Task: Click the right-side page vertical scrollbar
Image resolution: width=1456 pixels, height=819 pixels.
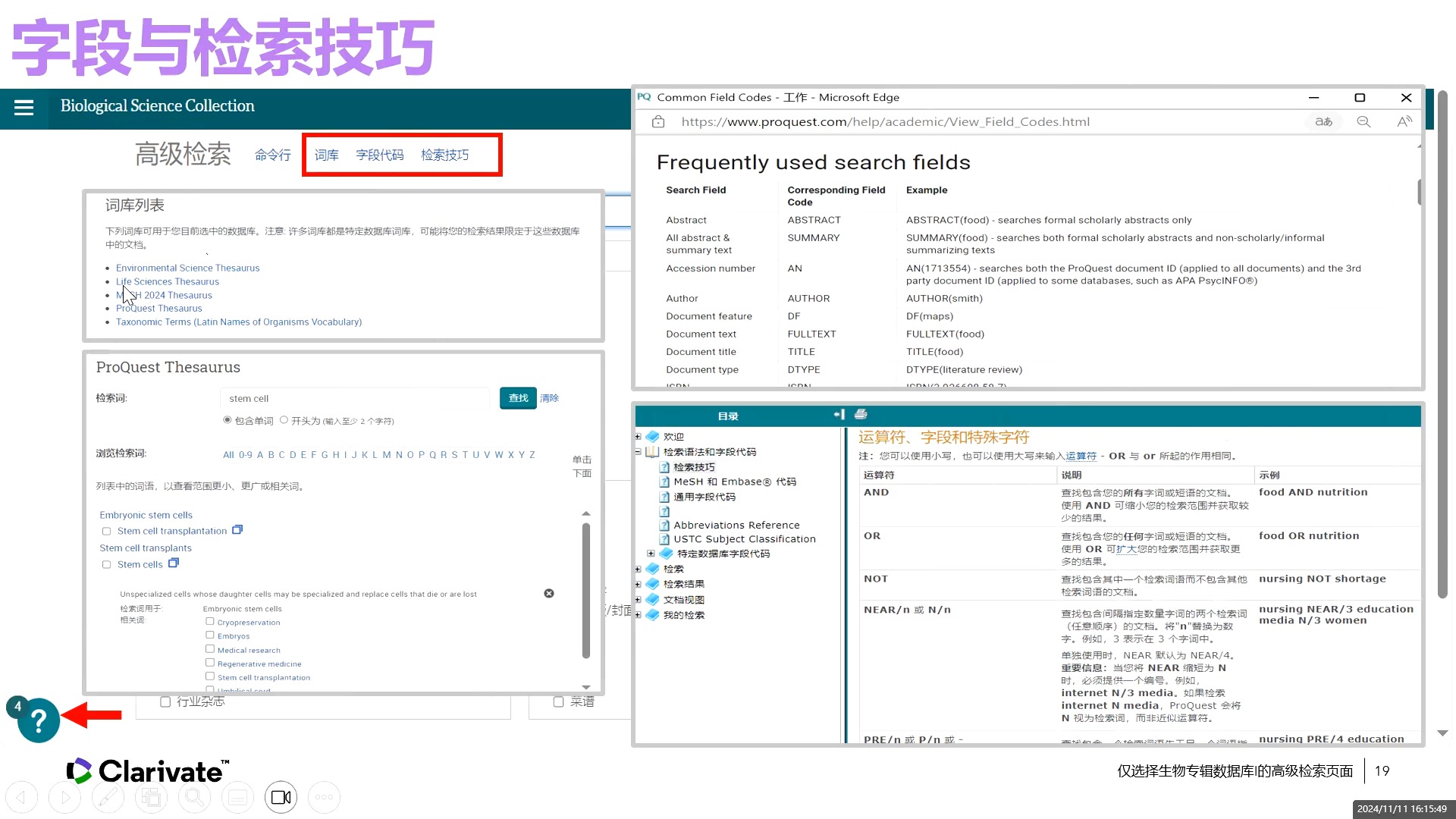Action: (x=1442, y=344)
